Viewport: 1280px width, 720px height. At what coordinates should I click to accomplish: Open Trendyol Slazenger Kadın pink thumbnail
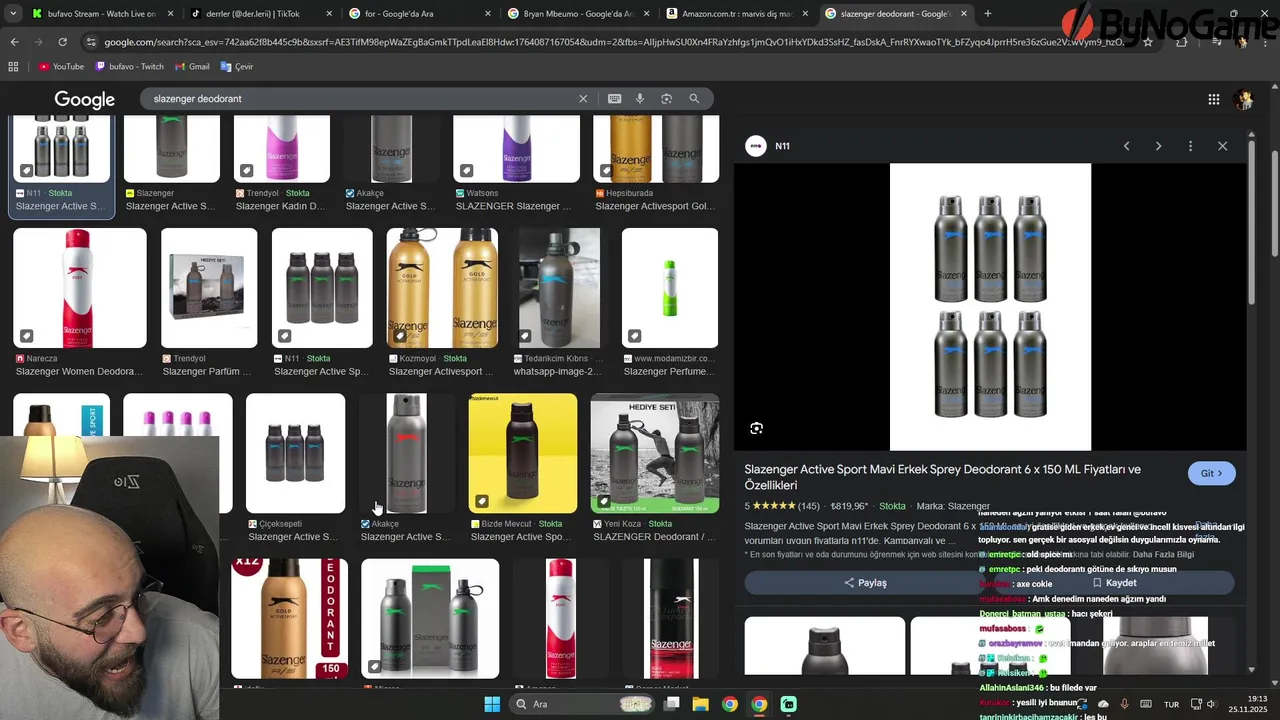tap(282, 148)
